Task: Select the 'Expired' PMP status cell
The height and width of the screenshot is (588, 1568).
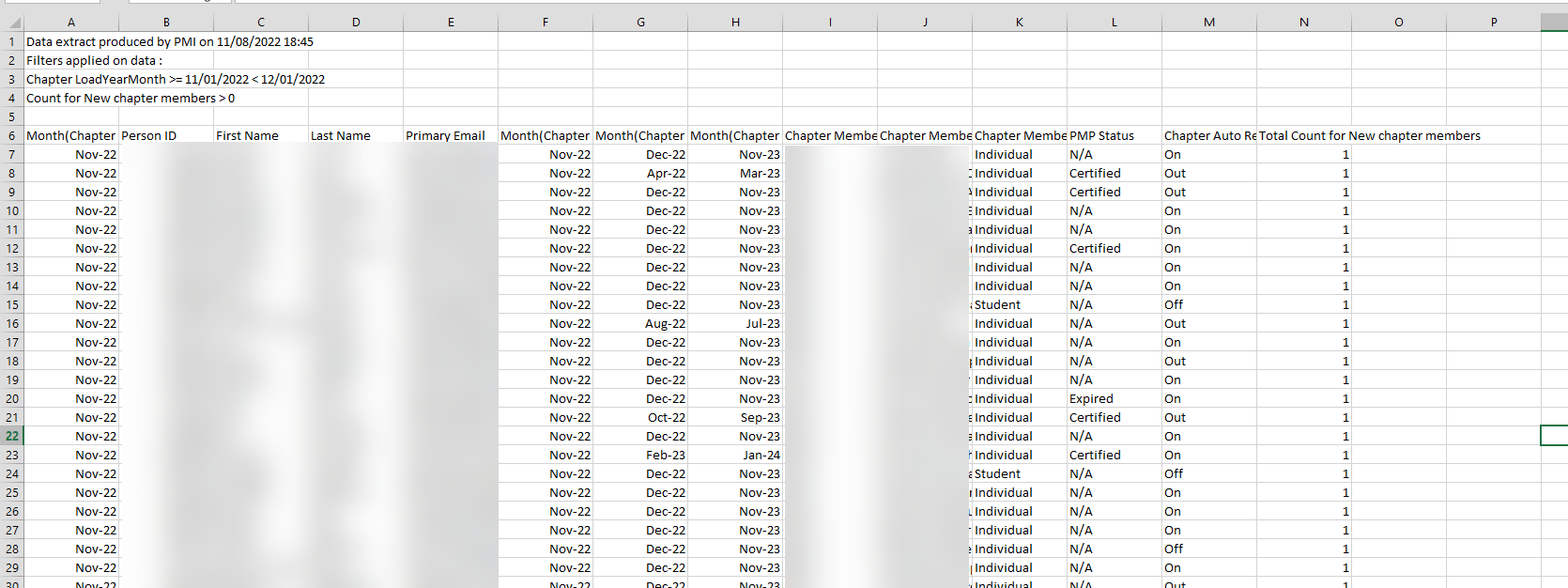Action: point(1115,398)
